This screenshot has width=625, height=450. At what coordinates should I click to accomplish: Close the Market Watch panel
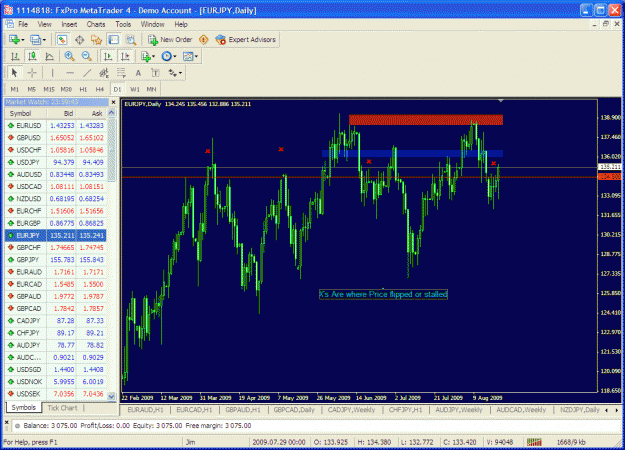pyautogui.click(x=113, y=102)
